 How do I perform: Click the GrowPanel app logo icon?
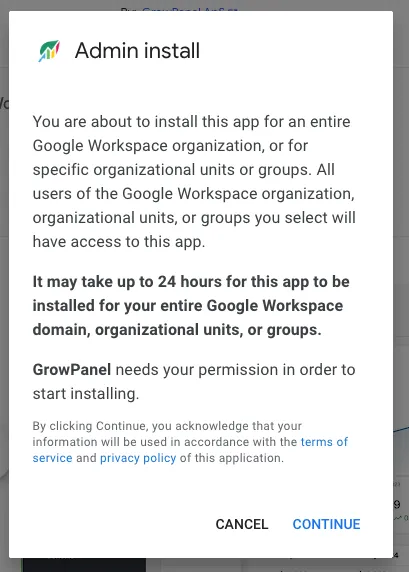[x=49, y=51]
